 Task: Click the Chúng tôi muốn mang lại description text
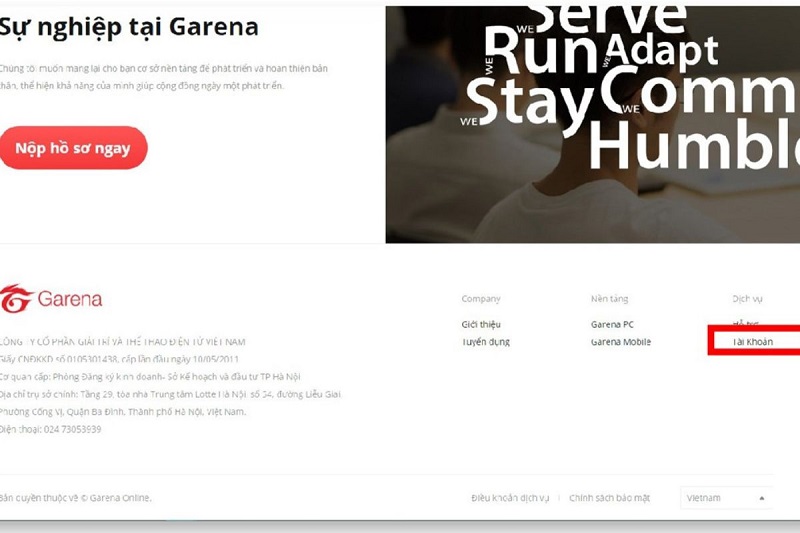[x=164, y=77]
